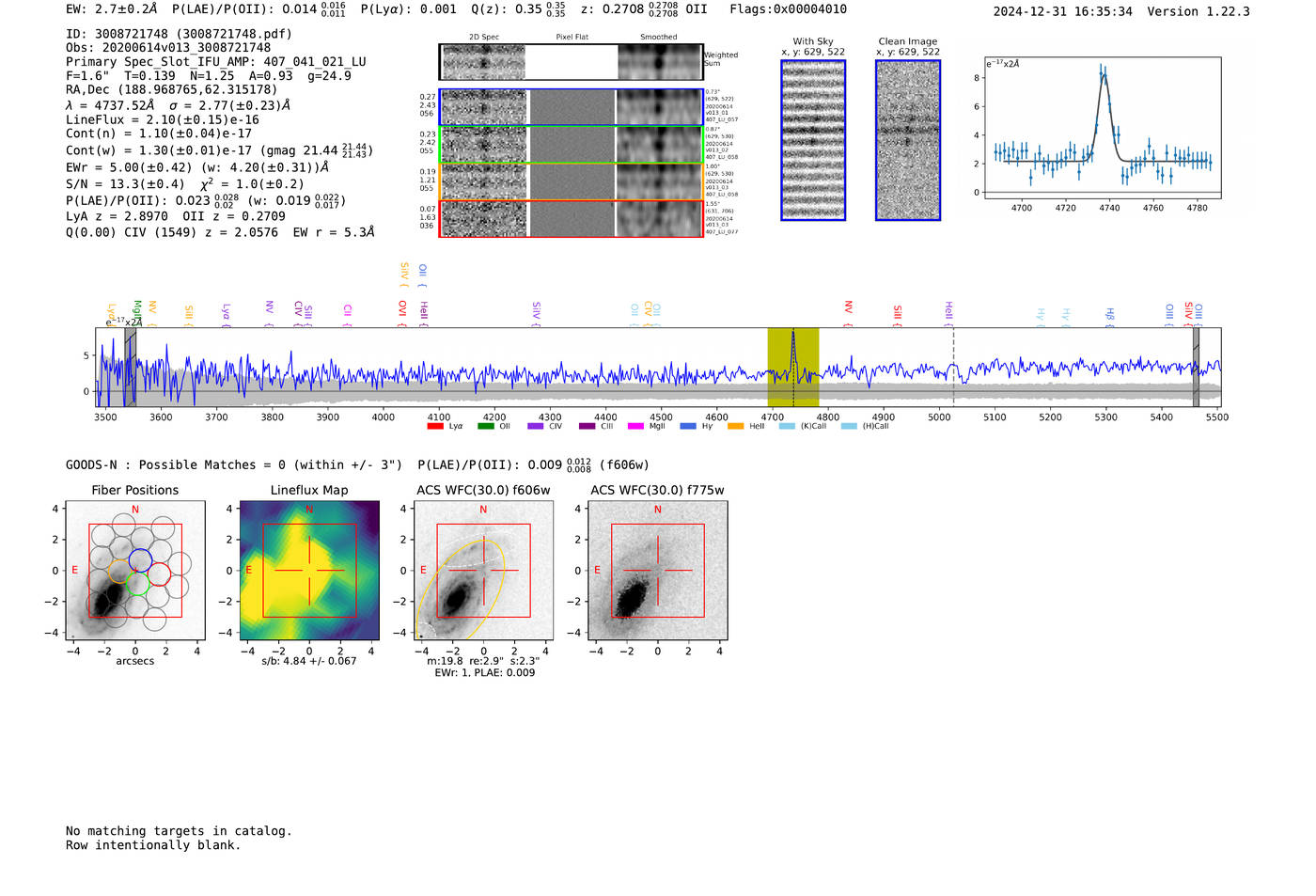Click the green MgII line label
Screen dimensions: 1316x896
136,311
